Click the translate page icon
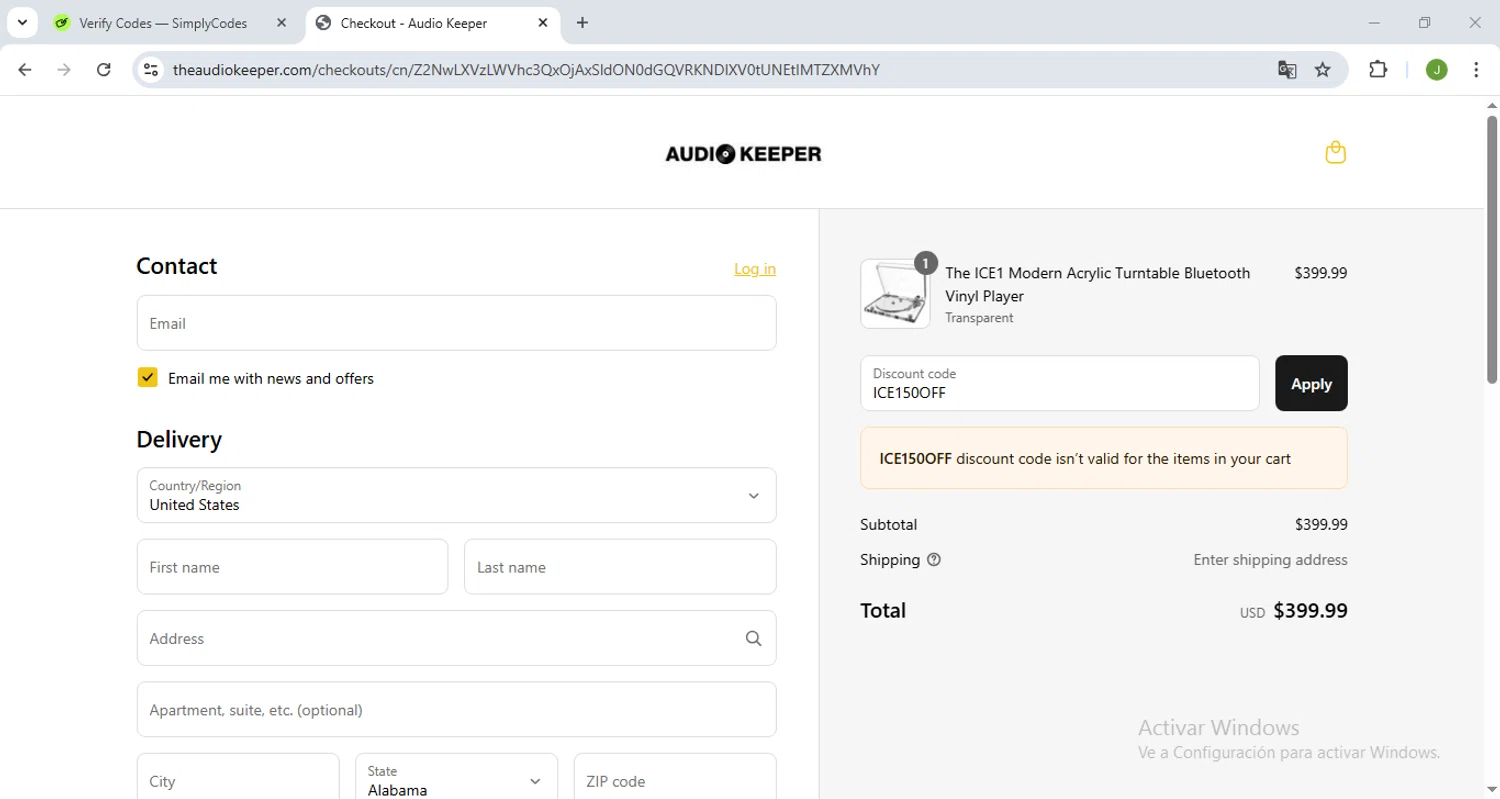Image resolution: width=1500 pixels, height=799 pixels. pyautogui.click(x=1287, y=69)
